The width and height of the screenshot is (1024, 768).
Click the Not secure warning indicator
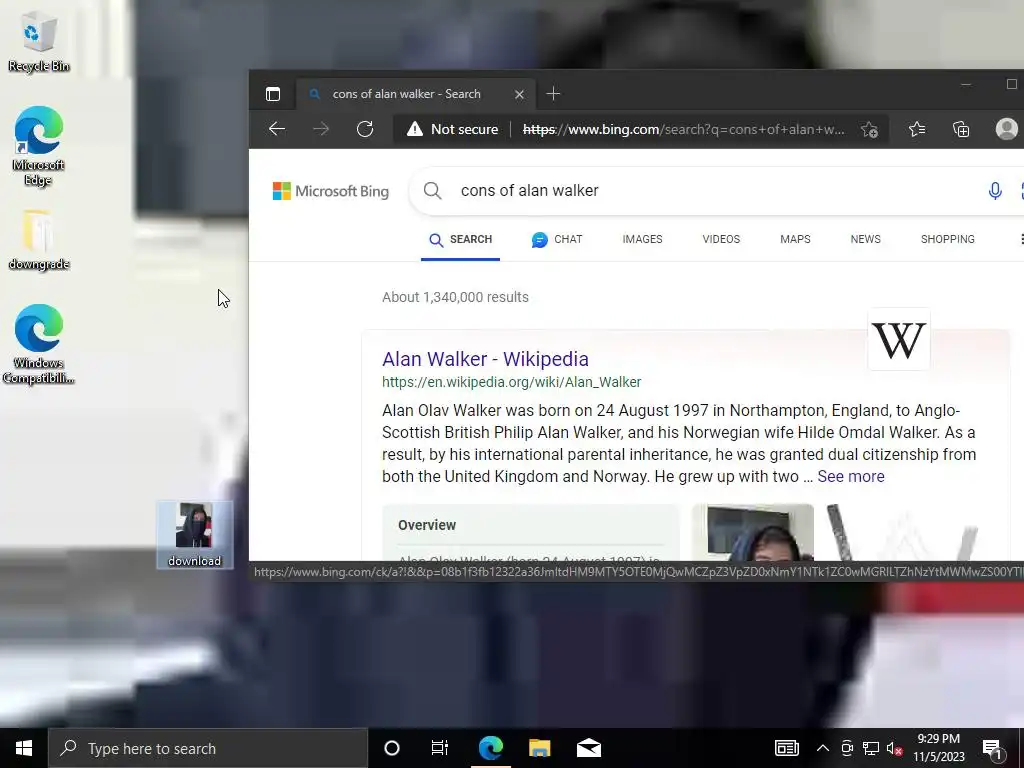pos(453,129)
